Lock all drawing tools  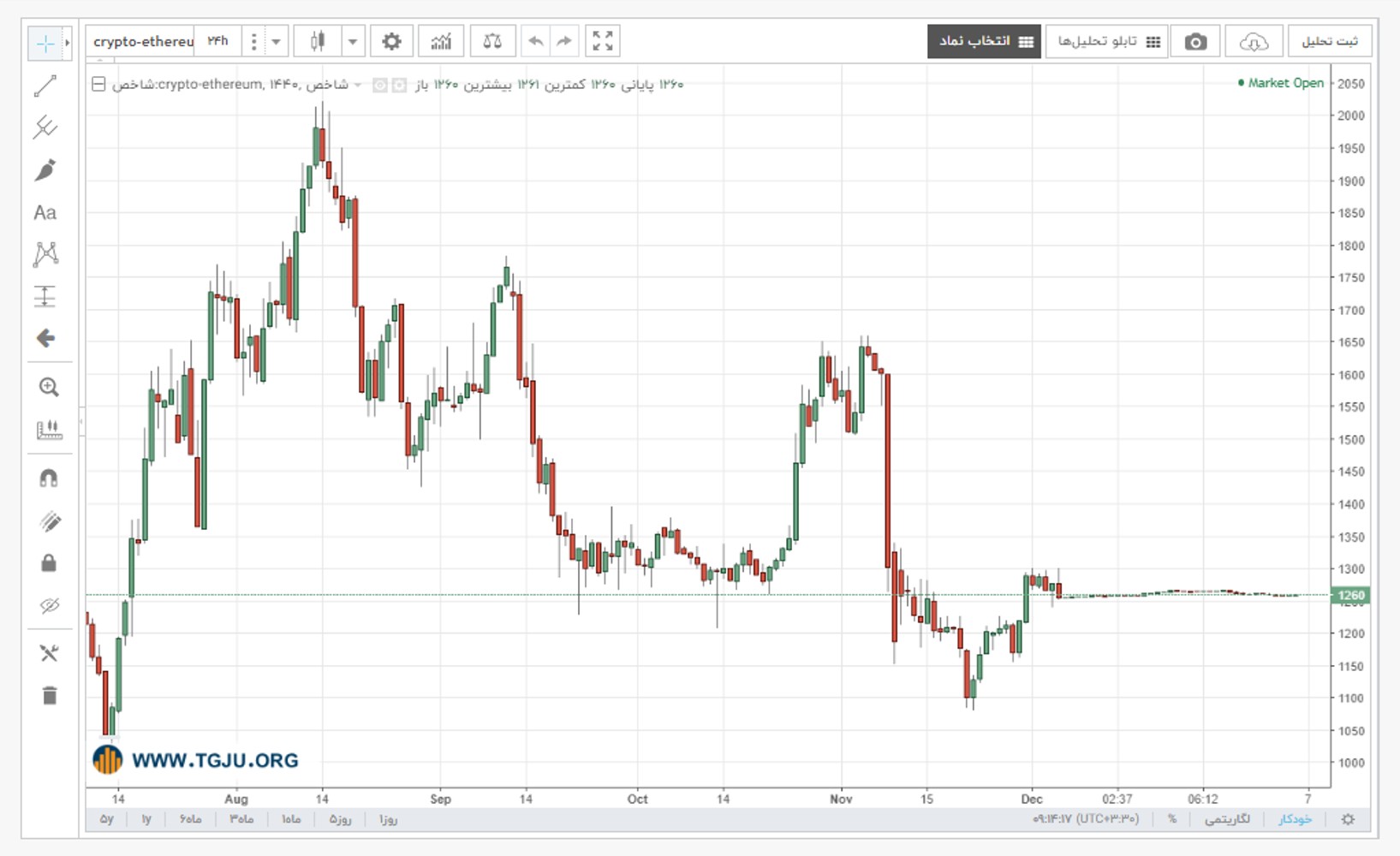coord(49,562)
